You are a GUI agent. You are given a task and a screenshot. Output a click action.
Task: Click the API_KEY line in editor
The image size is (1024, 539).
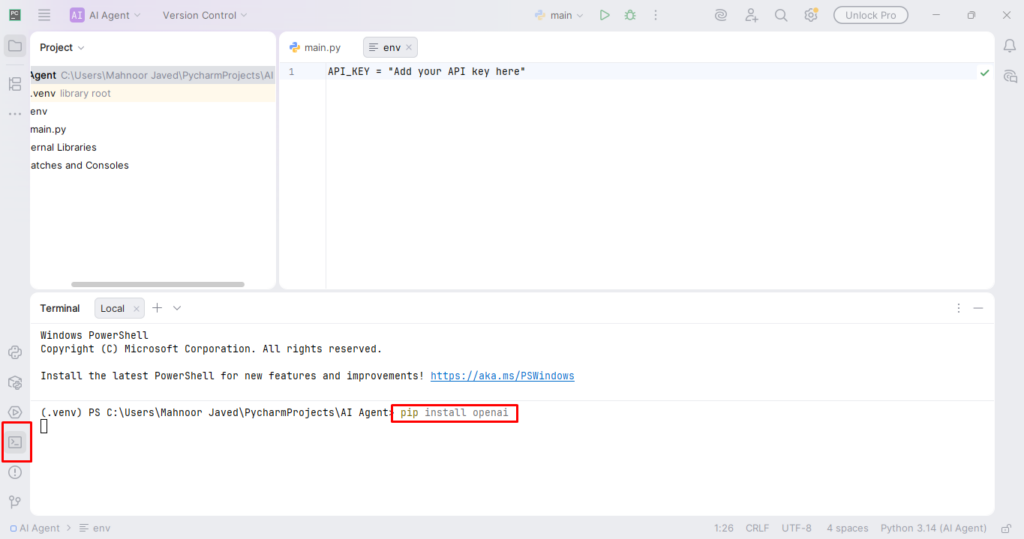point(426,71)
